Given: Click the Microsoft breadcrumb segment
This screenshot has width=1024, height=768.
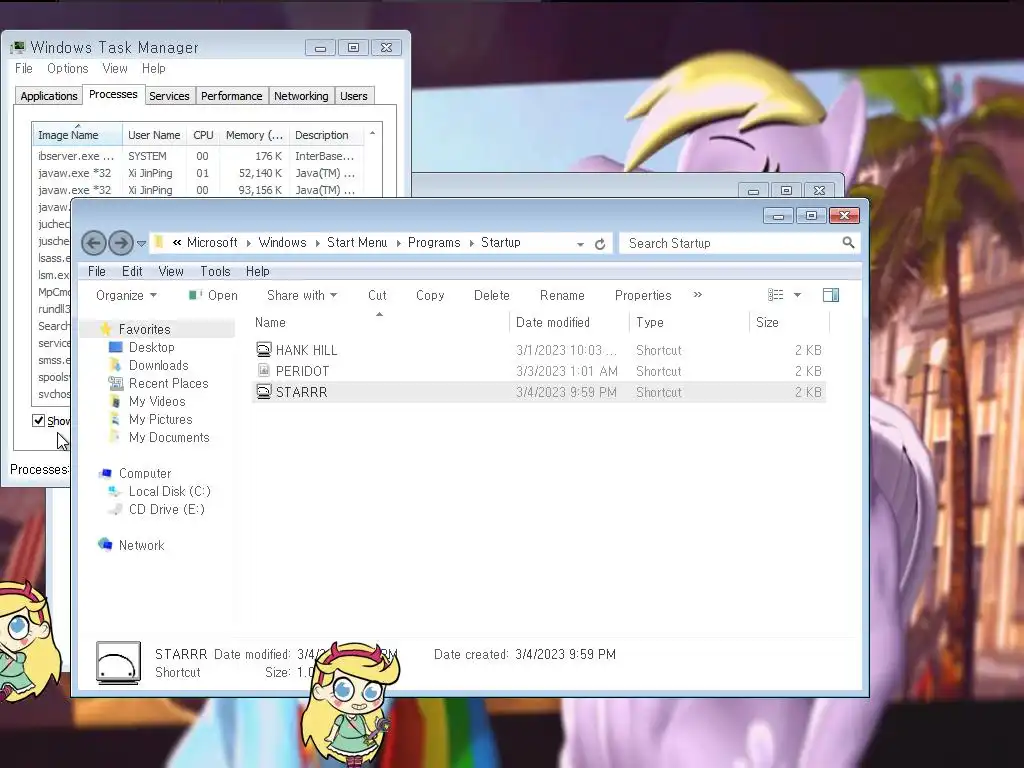Looking at the screenshot, I should click(212, 242).
